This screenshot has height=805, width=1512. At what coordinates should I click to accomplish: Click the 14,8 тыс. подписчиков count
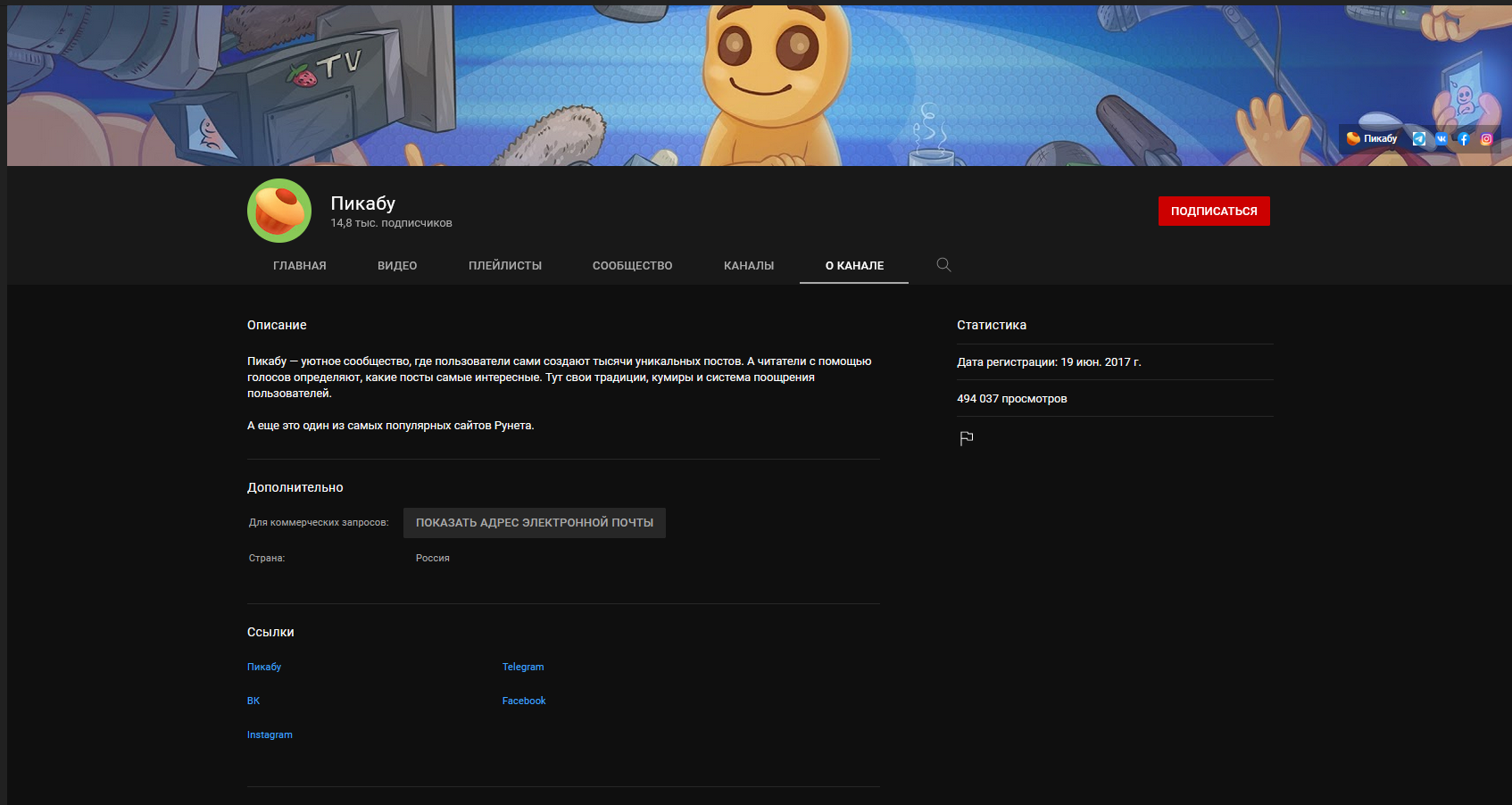[x=391, y=223]
